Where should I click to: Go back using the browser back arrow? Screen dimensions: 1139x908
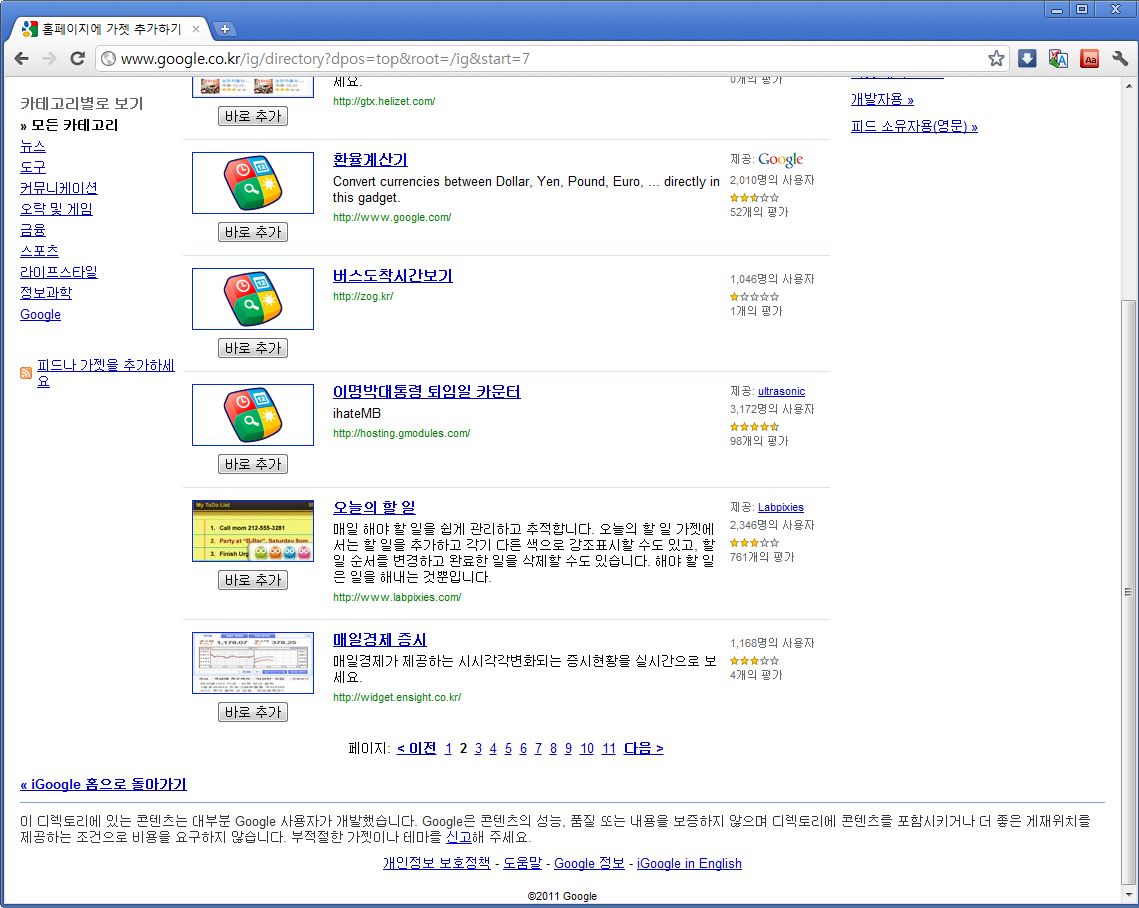tap(22, 59)
